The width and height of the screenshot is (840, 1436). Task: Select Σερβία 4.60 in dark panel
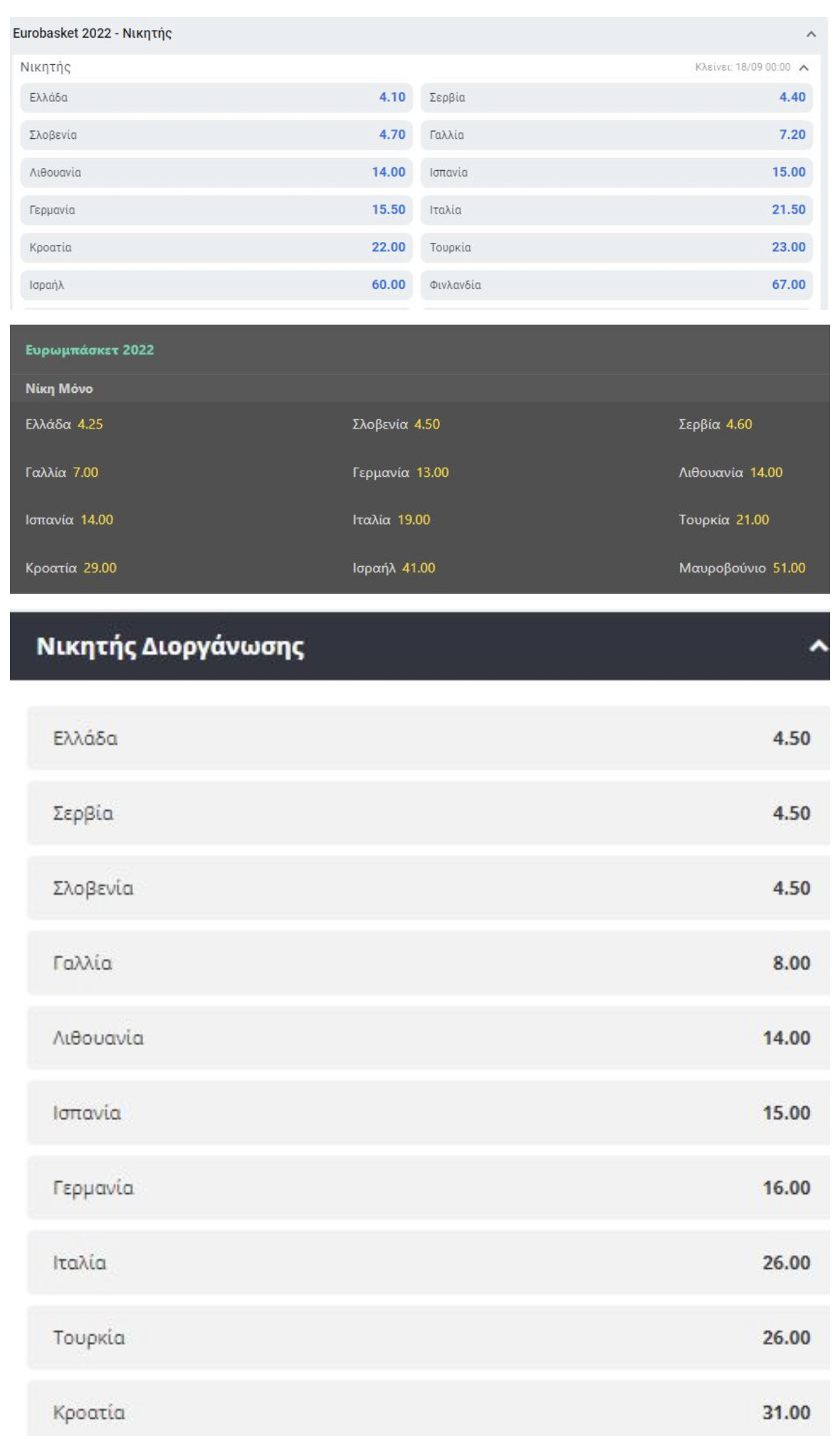(715, 424)
